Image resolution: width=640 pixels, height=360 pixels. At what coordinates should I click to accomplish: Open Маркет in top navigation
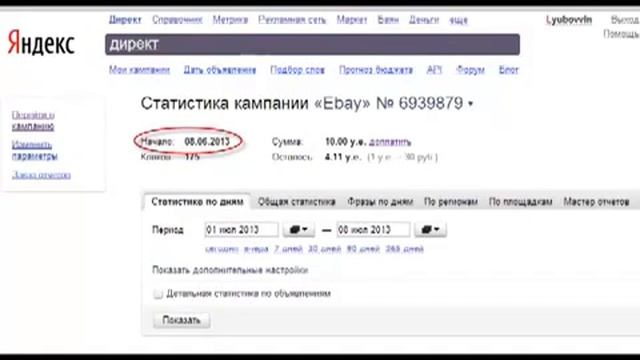352,20
